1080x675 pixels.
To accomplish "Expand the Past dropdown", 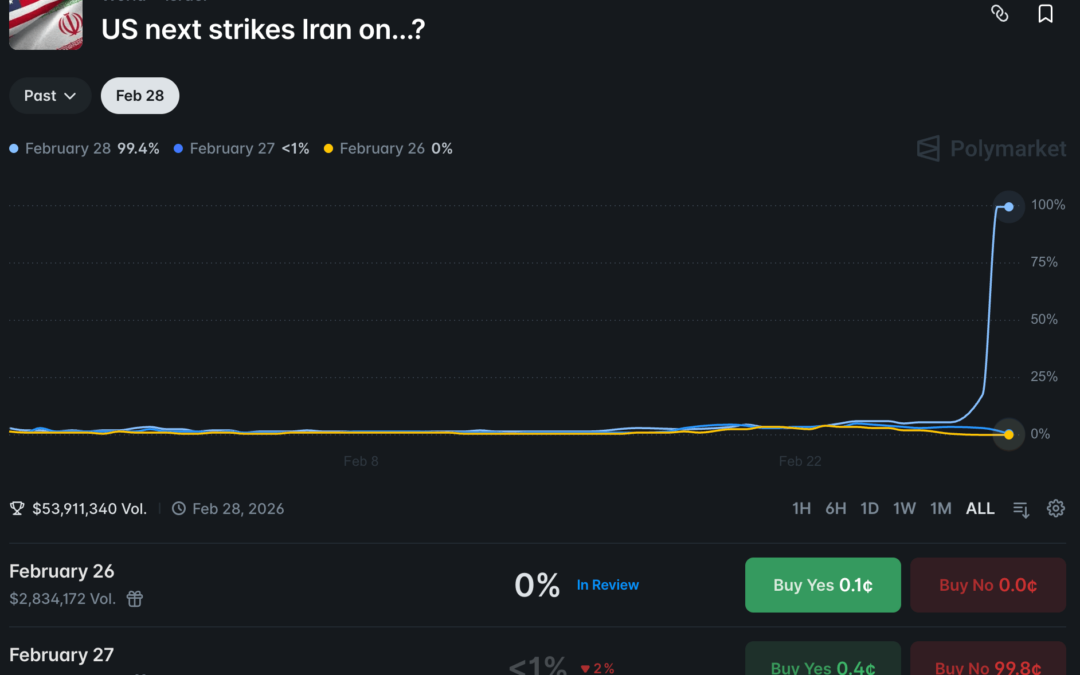I will pos(51,96).
